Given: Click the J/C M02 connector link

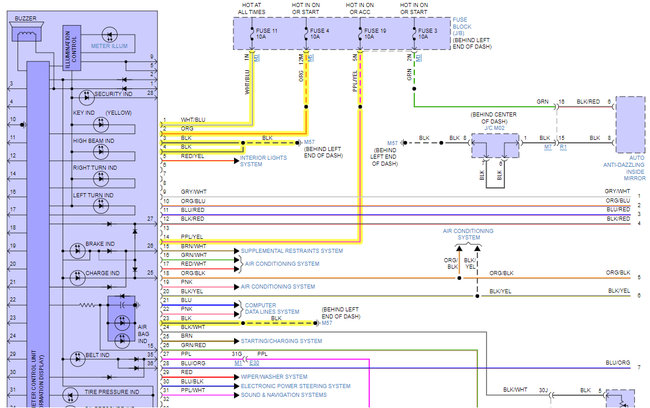Looking at the screenshot, I should coord(495,128).
